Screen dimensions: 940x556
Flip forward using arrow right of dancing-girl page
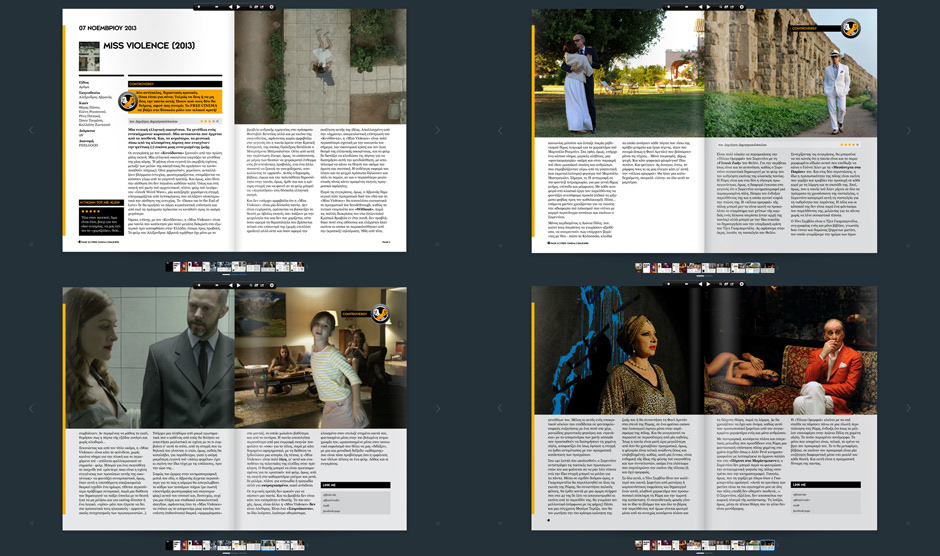437,408
